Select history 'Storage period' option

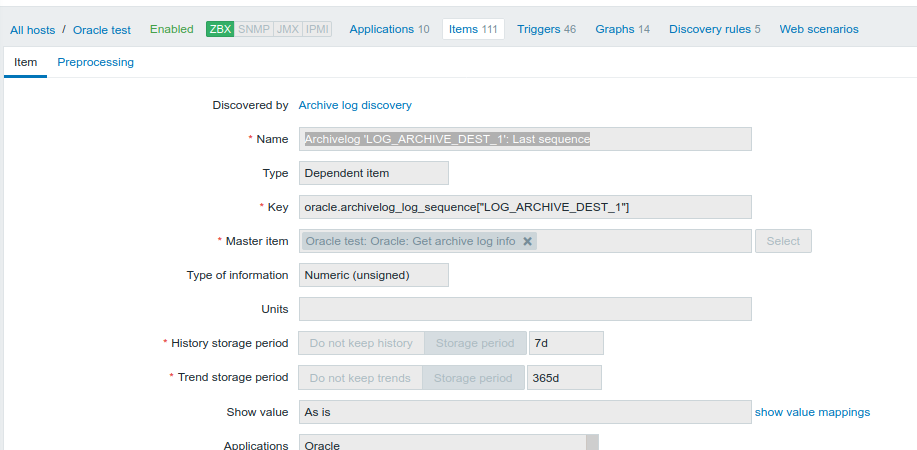[475, 343]
